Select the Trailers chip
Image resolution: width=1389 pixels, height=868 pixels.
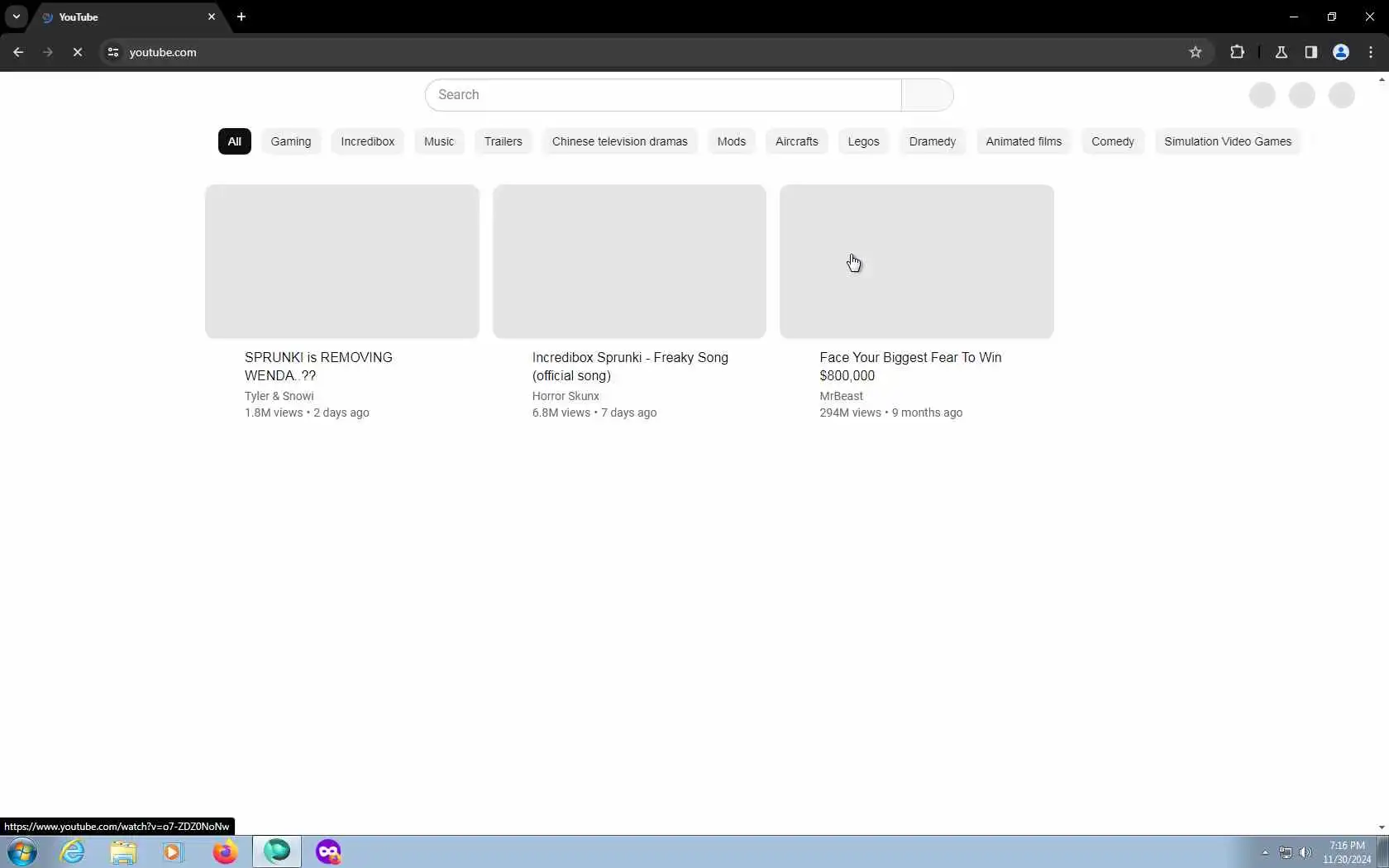504,141
